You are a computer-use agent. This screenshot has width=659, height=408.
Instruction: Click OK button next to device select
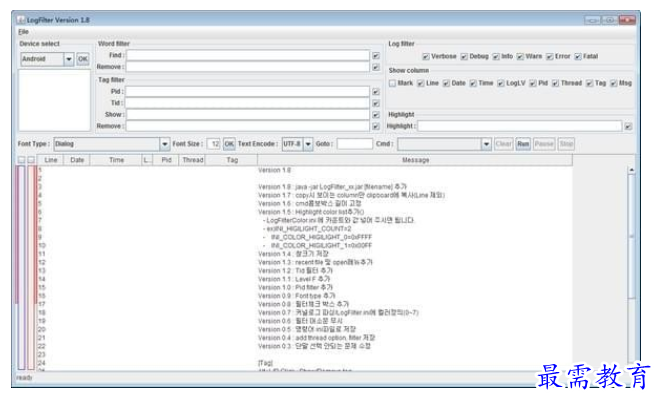tap(83, 59)
